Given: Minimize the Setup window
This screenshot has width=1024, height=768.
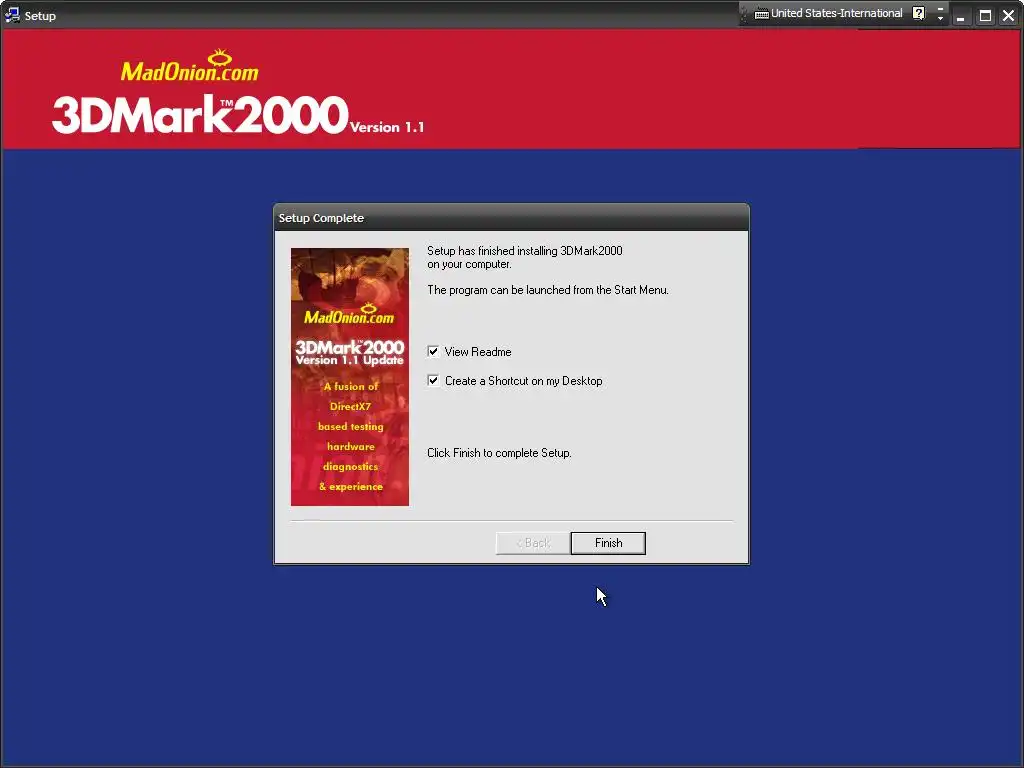Looking at the screenshot, I should [x=960, y=16].
